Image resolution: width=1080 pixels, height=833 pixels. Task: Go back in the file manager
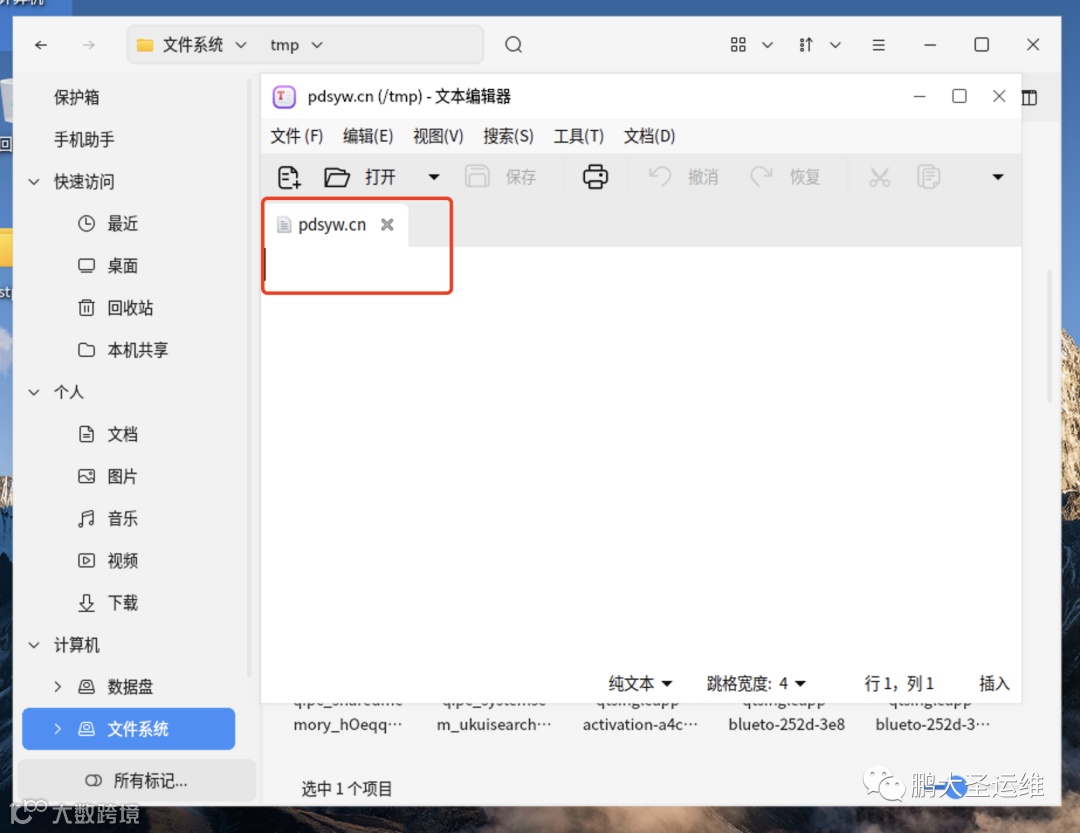(x=41, y=45)
